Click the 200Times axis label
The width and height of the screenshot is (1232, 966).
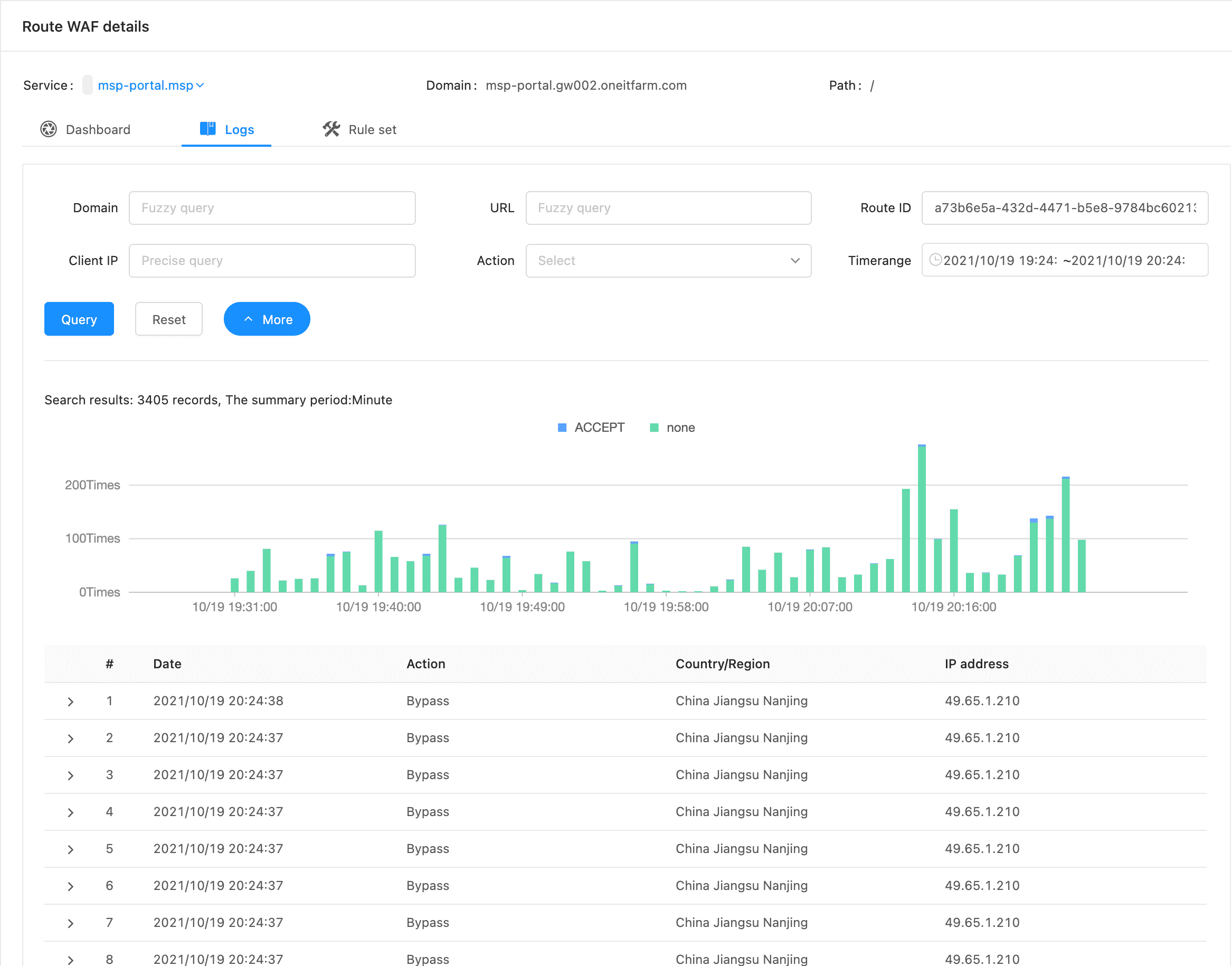pyautogui.click(x=93, y=485)
